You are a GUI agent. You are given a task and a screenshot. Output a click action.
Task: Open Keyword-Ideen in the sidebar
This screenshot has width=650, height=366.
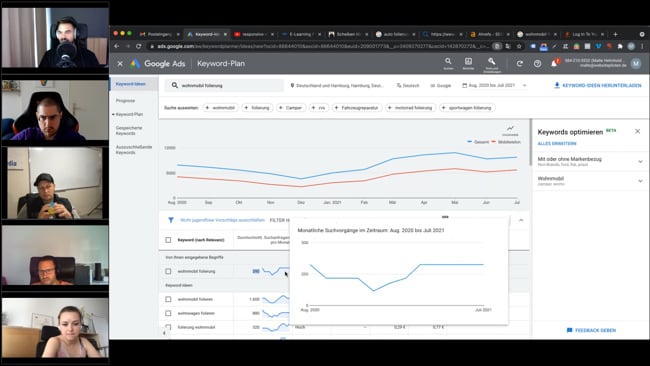131,84
